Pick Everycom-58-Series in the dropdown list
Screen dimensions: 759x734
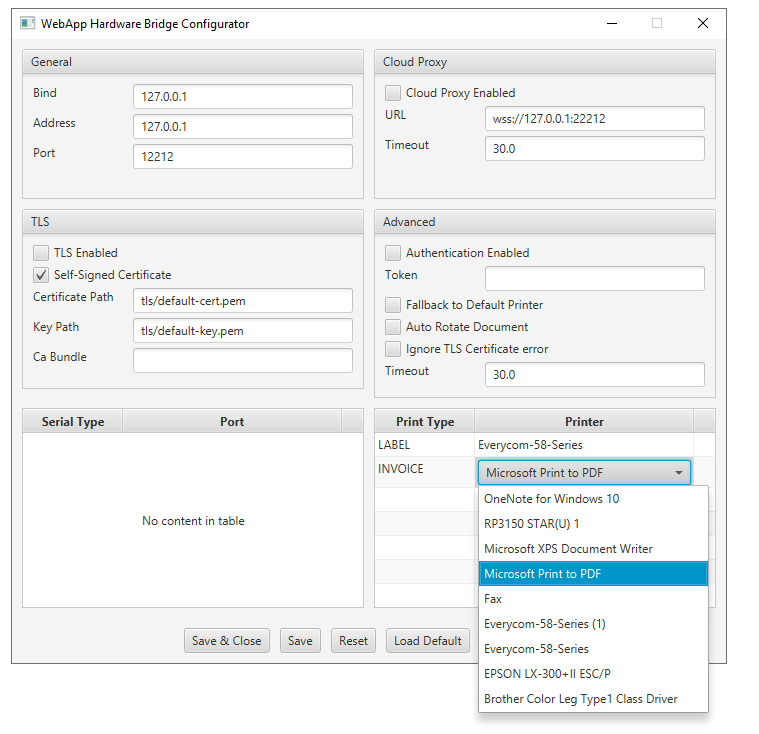[593, 649]
